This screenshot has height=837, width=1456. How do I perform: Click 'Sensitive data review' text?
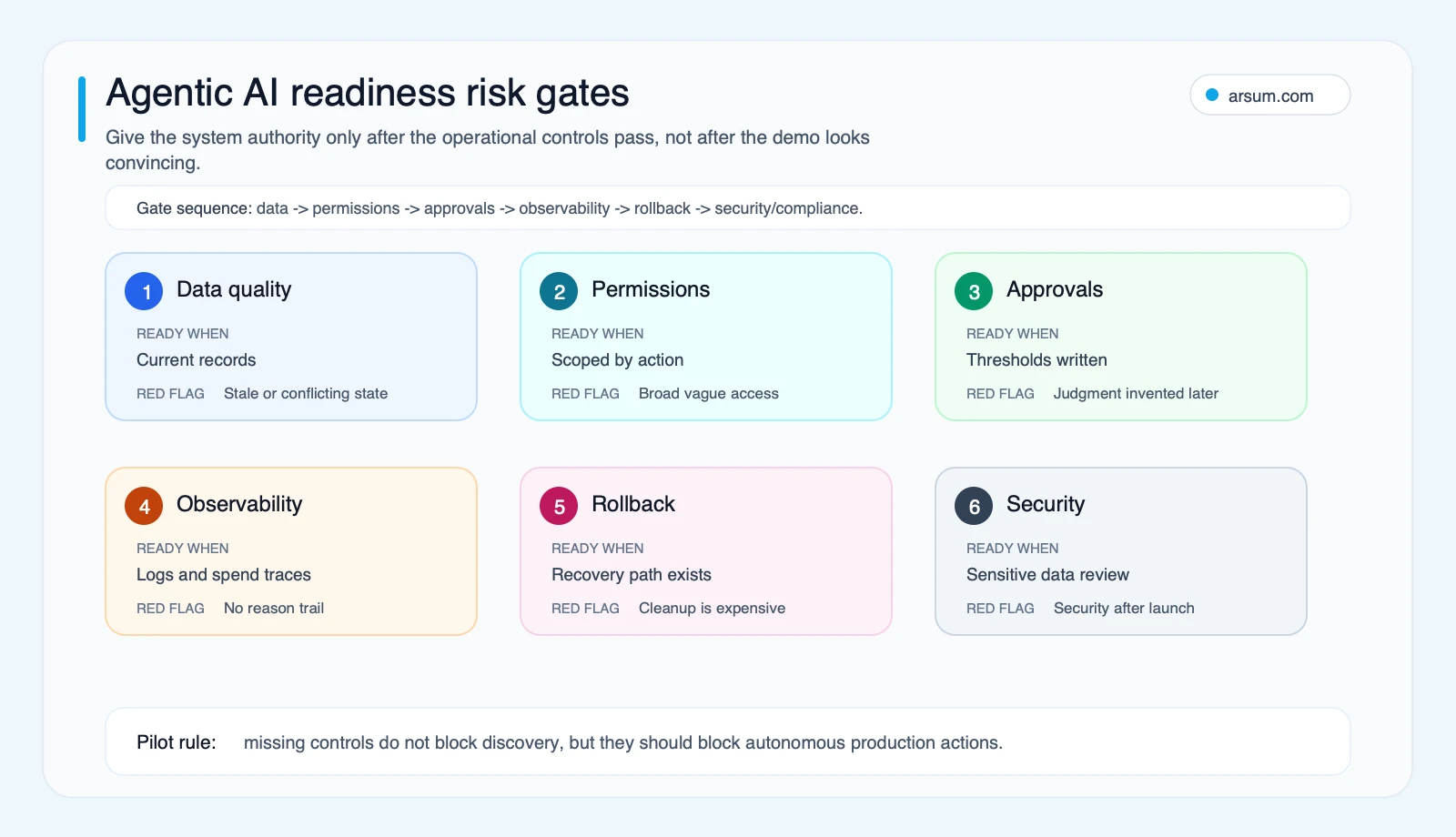1047,575
